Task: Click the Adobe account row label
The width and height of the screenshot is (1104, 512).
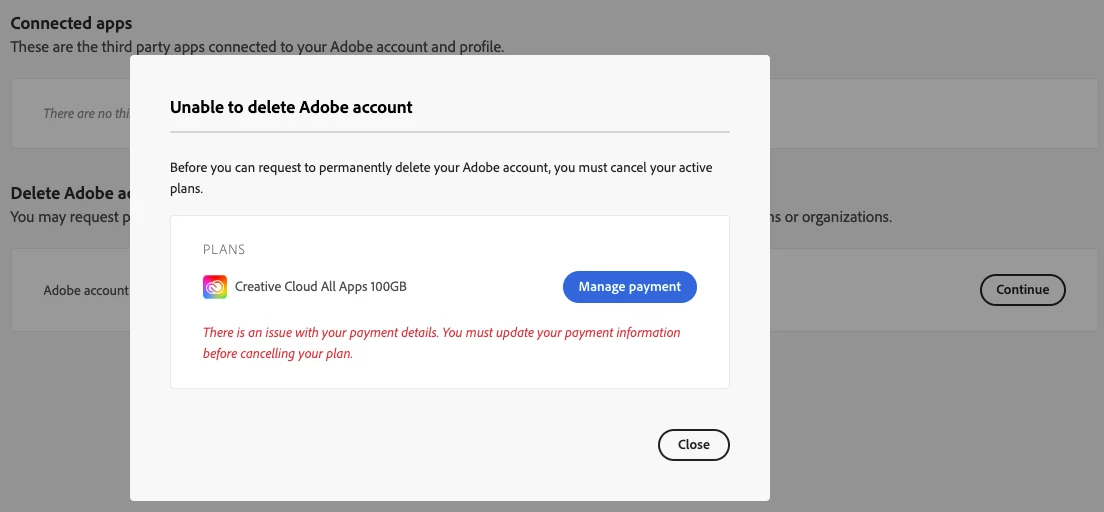Action: (86, 290)
